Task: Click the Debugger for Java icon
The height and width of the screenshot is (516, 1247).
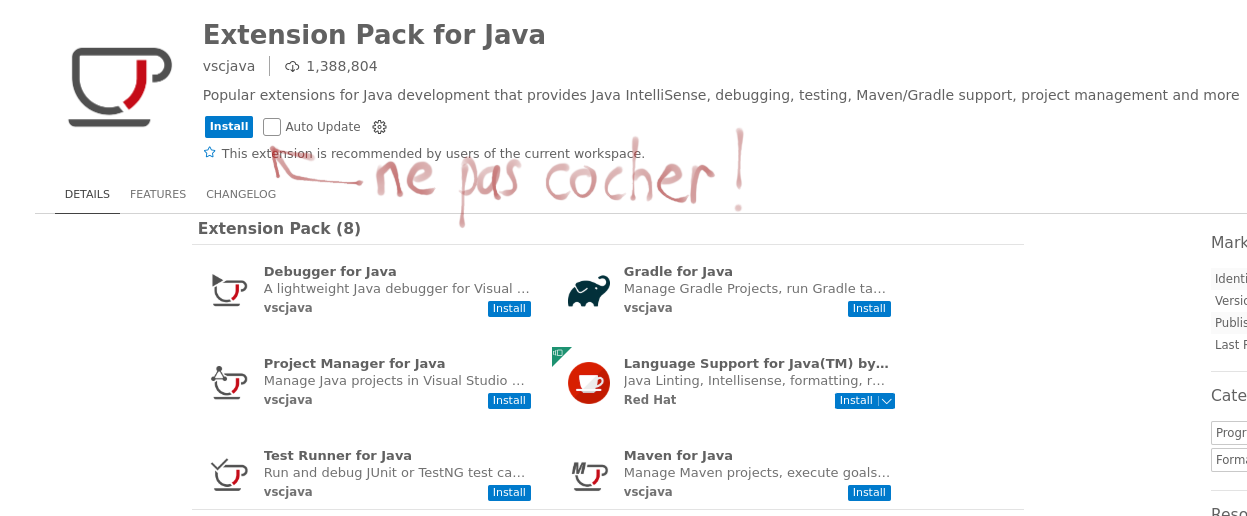Action: [x=229, y=290]
